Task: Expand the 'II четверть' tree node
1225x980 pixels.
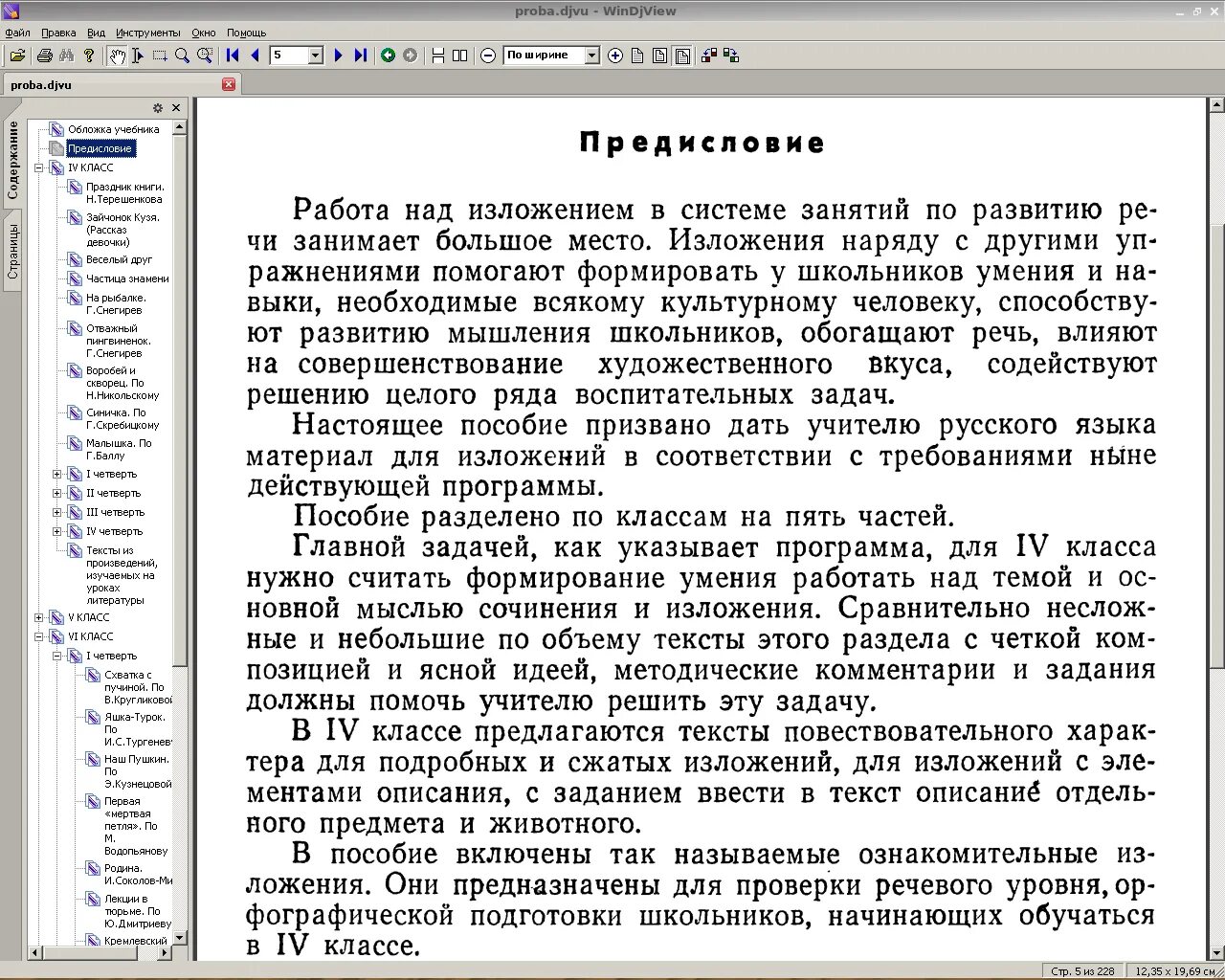Action: (x=57, y=493)
